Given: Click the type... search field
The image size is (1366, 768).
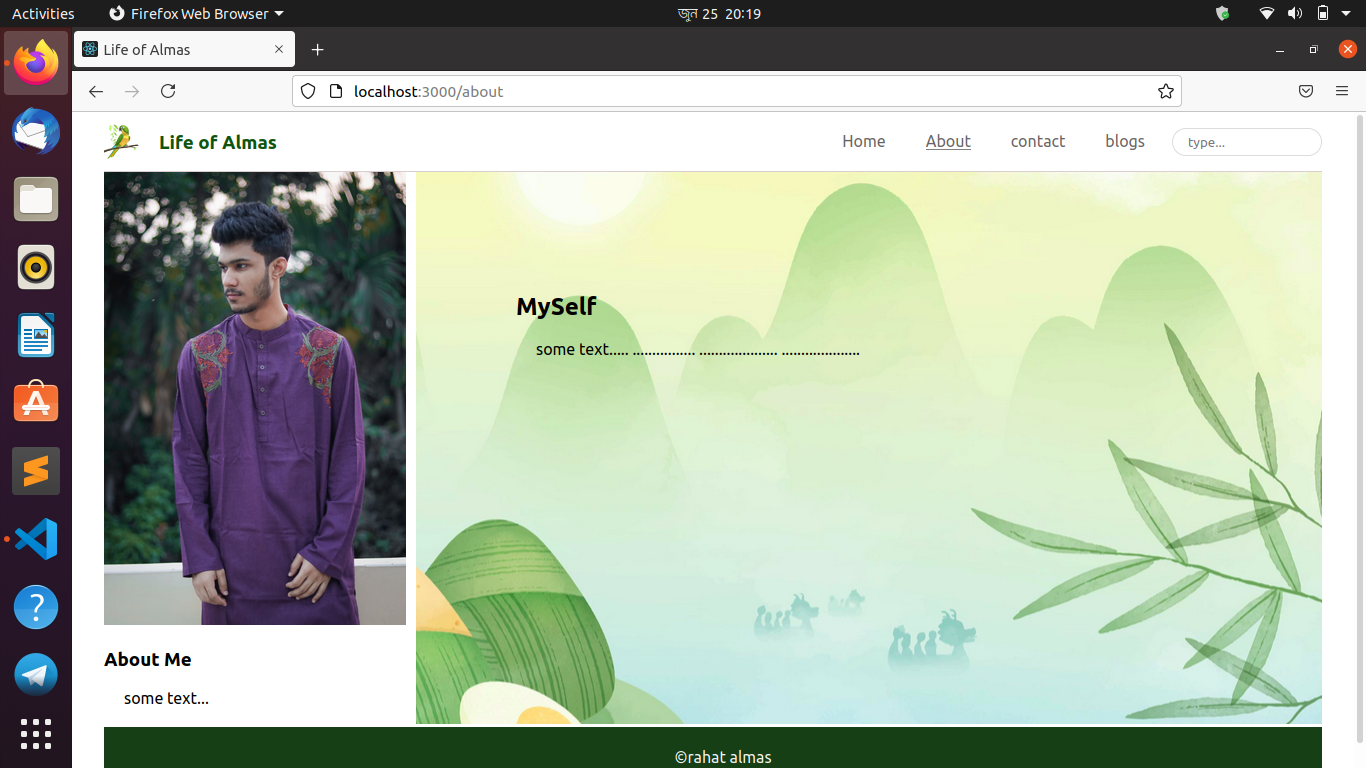Looking at the screenshot, I should [1246, 141].
